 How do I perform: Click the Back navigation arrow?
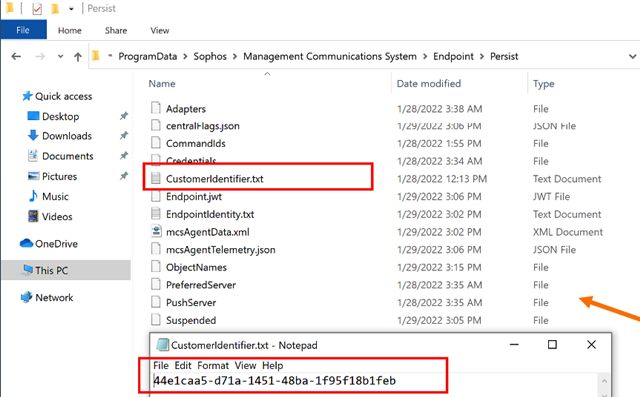[16, 56]
